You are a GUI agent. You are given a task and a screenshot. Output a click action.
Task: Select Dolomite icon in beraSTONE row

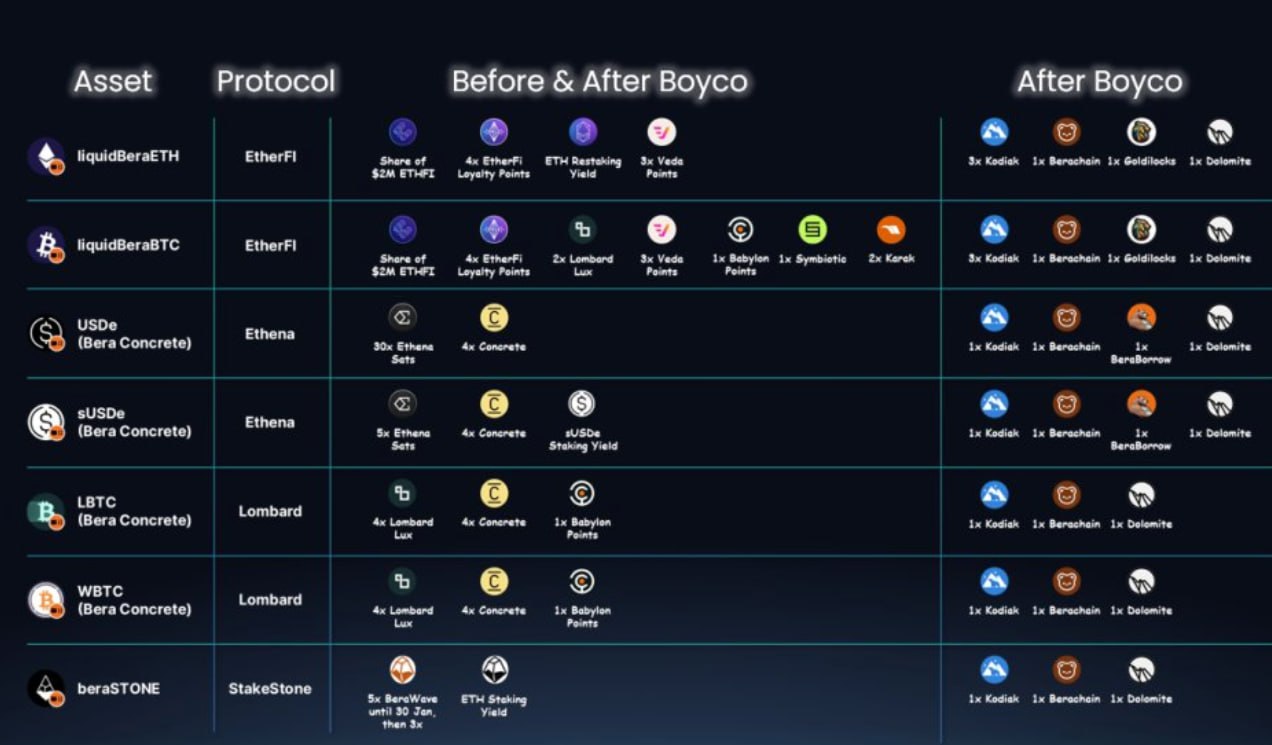1141,670
